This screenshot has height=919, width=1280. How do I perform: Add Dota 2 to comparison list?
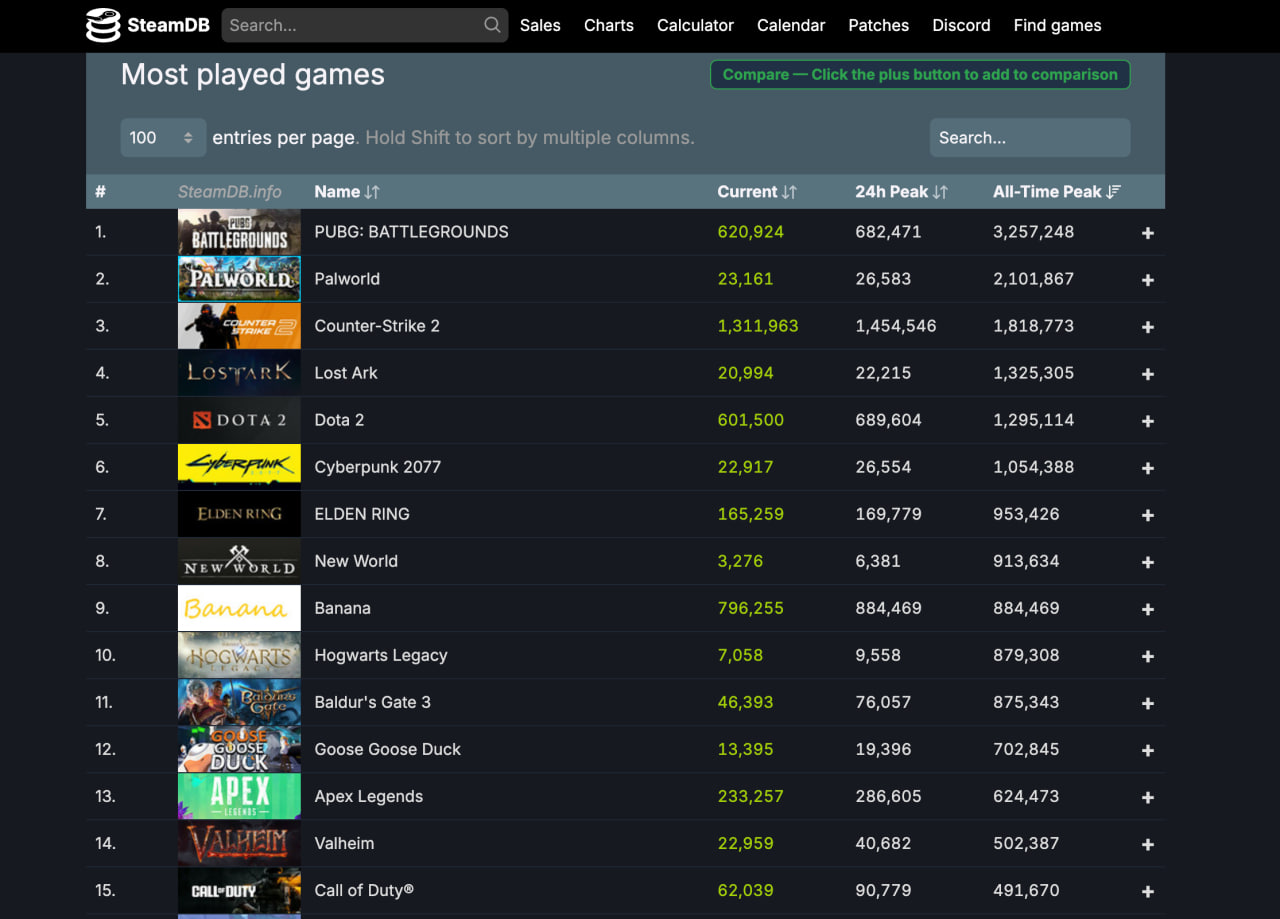pyautogui.click(x=1148, y=421)
